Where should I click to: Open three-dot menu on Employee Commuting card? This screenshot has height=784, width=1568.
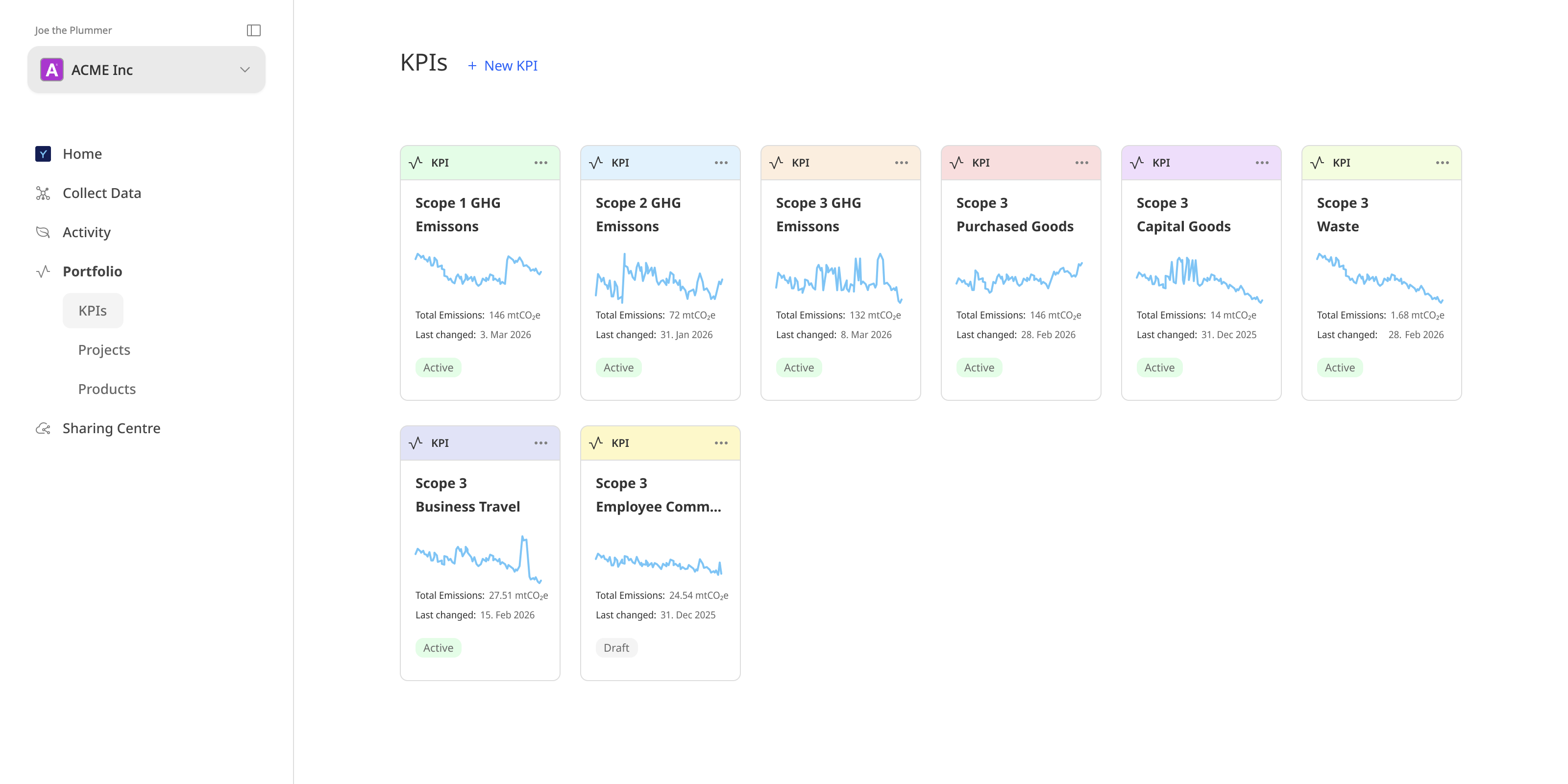coord(721,443)
